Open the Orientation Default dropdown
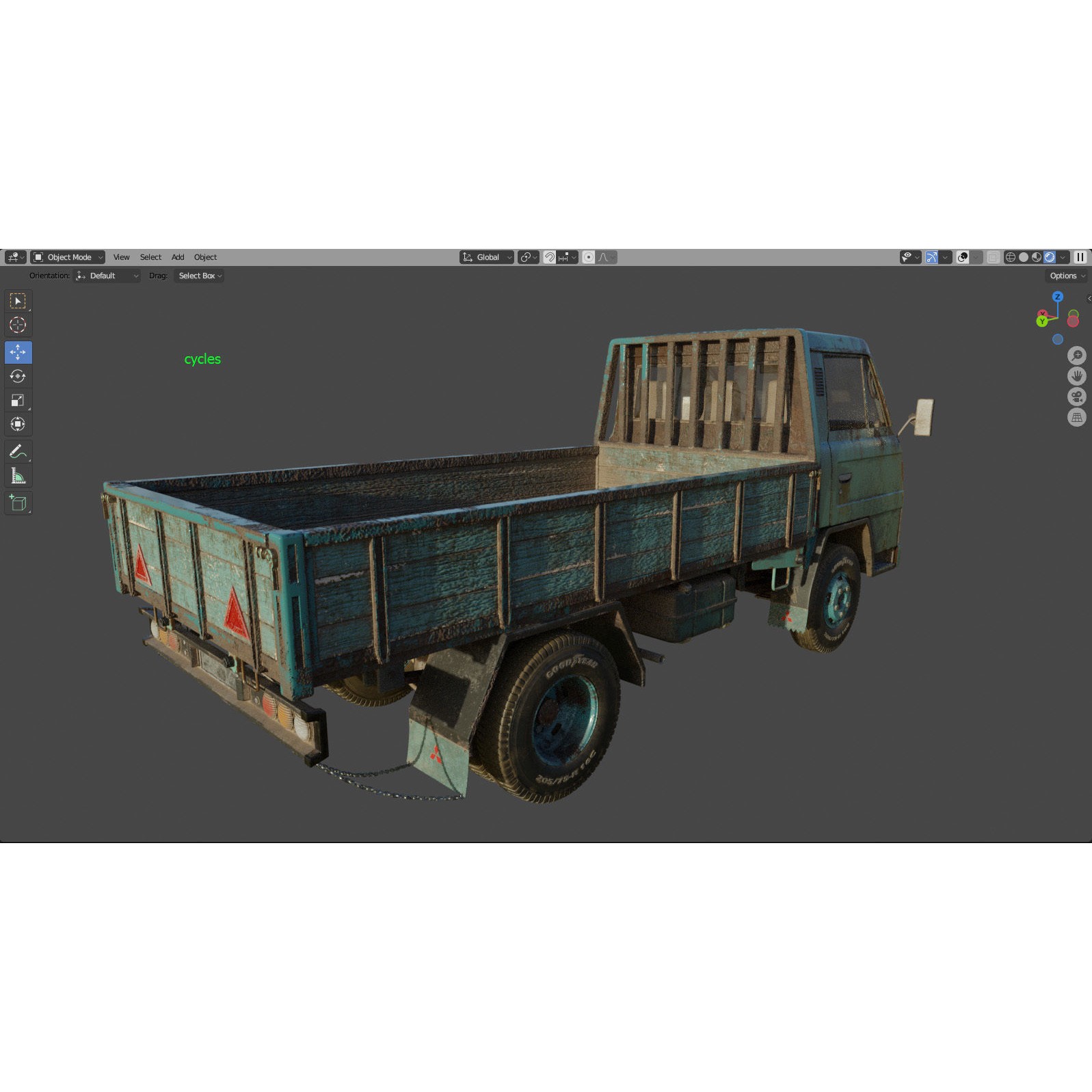This screenshot has width=1092, height=1092. (x=107, y=276)
